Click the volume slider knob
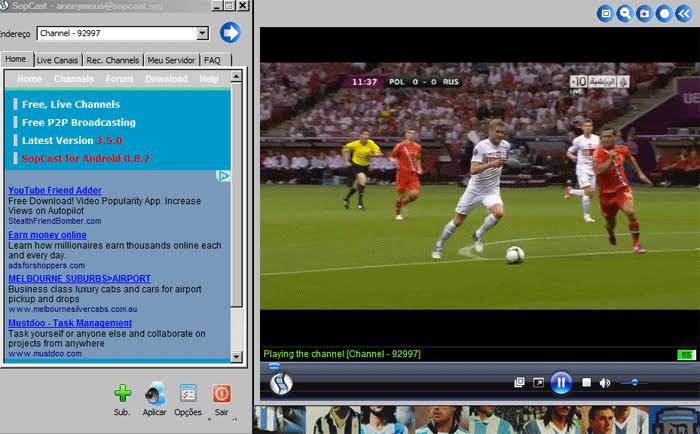The image size is (700, 434). pyautogui.click(x=634, y=382)
